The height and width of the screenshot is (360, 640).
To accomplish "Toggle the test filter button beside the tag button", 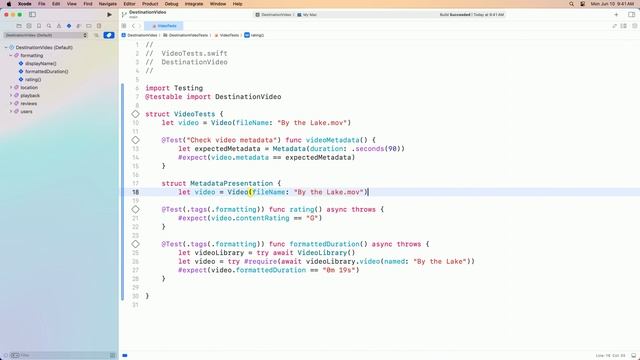I will [96, 36].
